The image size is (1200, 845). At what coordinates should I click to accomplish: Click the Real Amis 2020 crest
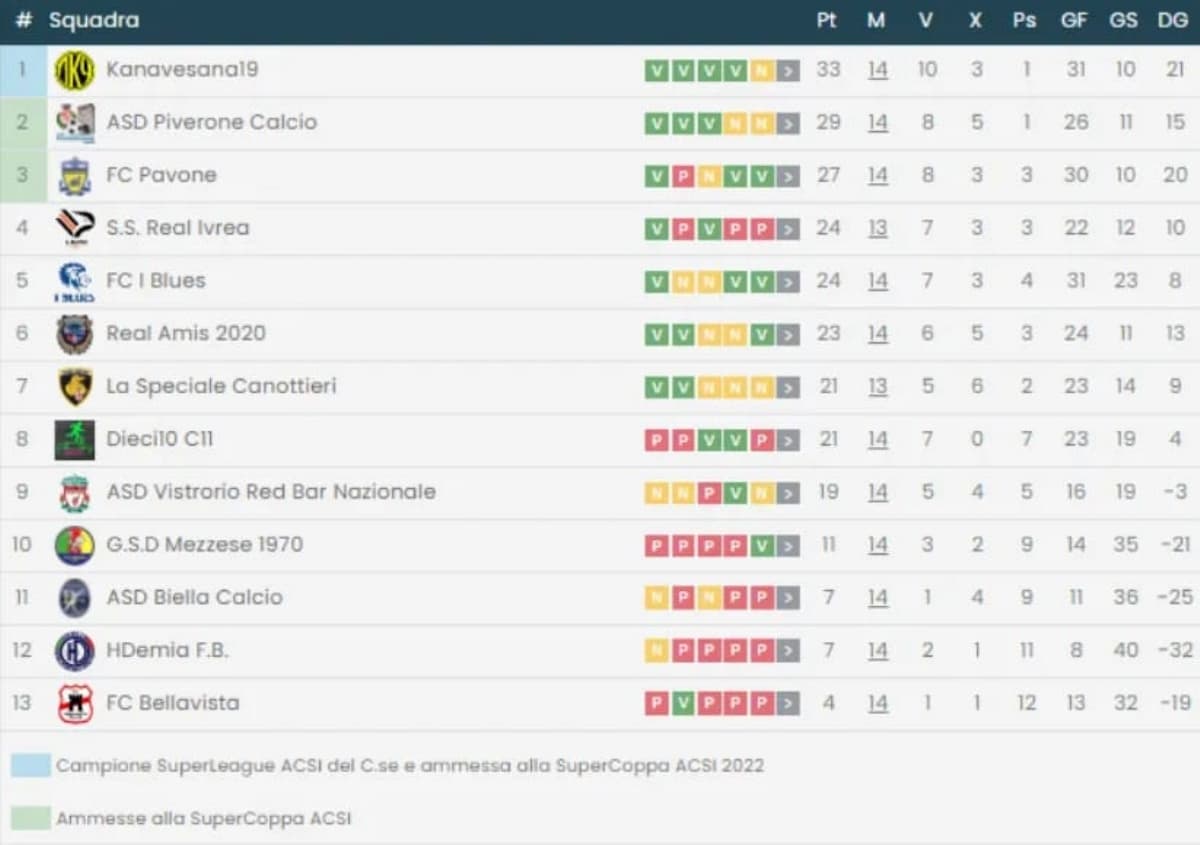click(x=75, y=334)
